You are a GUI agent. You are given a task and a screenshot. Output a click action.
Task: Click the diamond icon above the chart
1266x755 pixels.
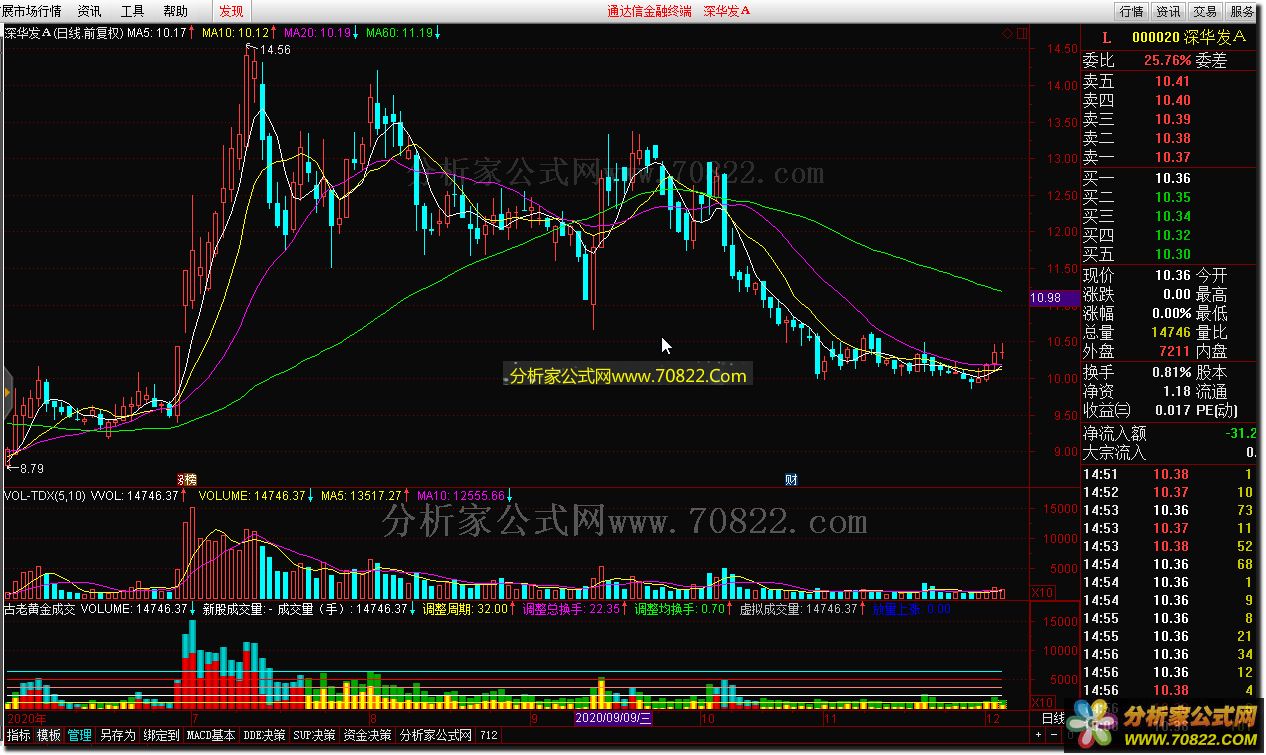pyautogui.click(x=1006, y=33)
